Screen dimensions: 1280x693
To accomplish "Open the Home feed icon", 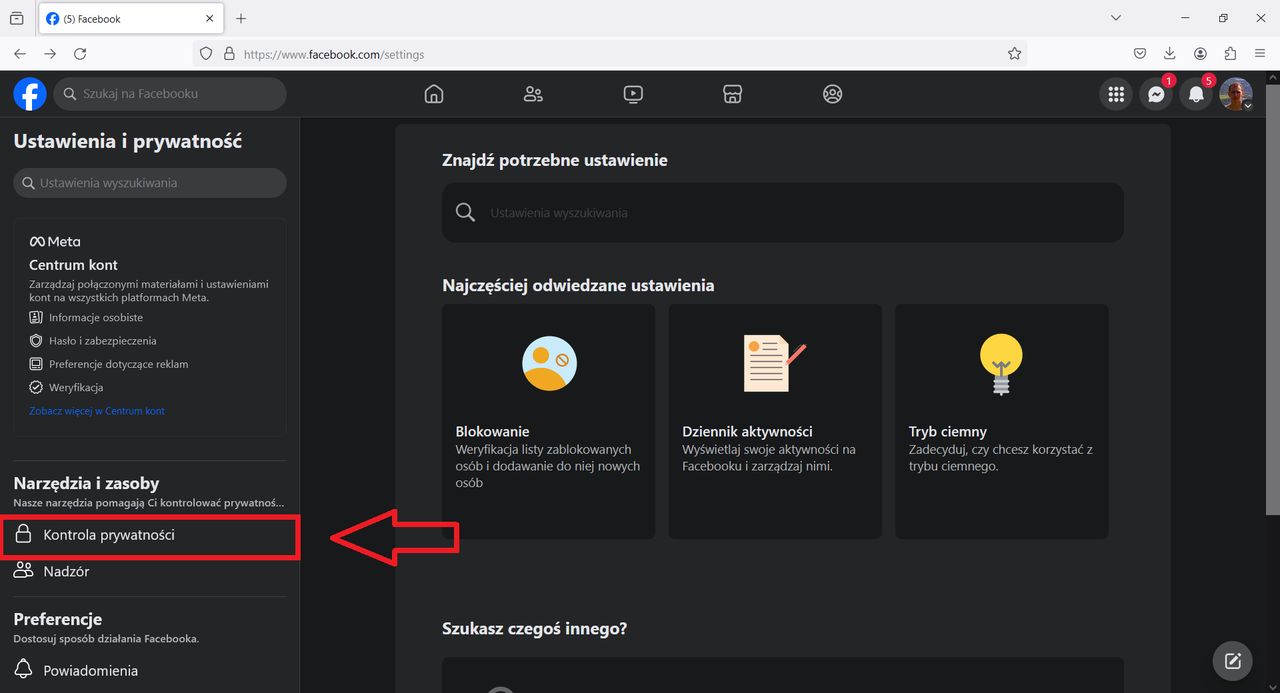I will (x=434, y=94).
